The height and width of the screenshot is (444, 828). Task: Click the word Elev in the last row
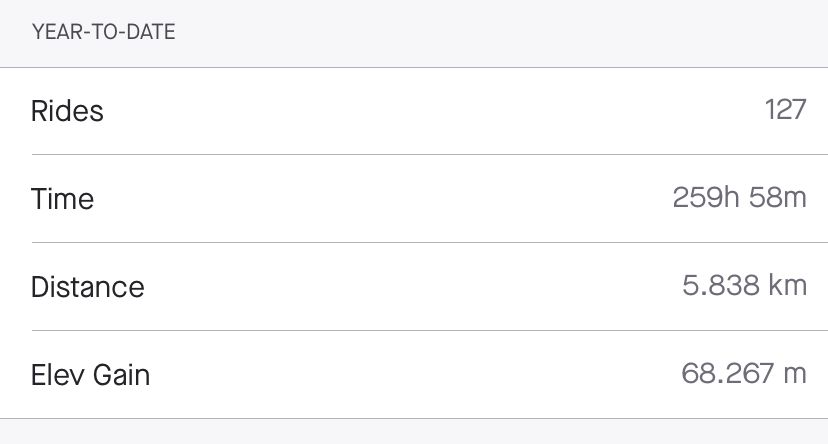pyautogui.click(x=56, y=375)
